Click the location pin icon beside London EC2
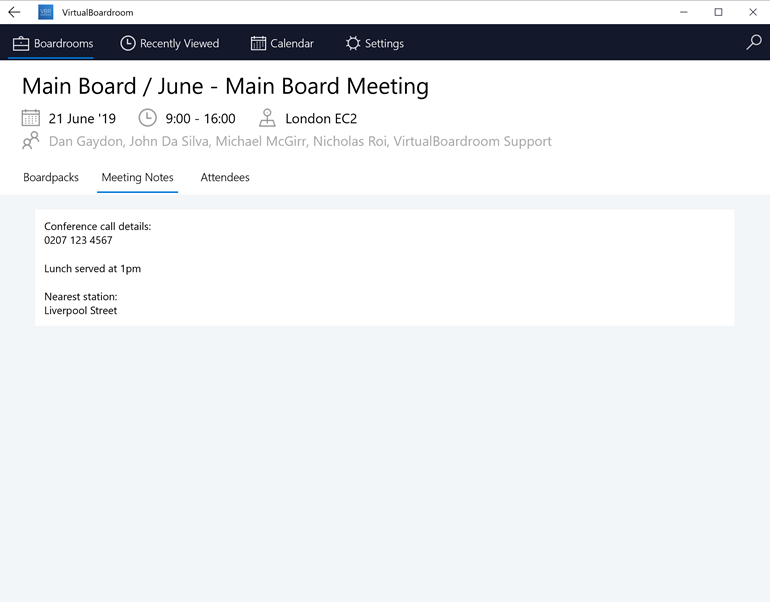The width and height of the screenshot is (770, 602). (267, 118)
